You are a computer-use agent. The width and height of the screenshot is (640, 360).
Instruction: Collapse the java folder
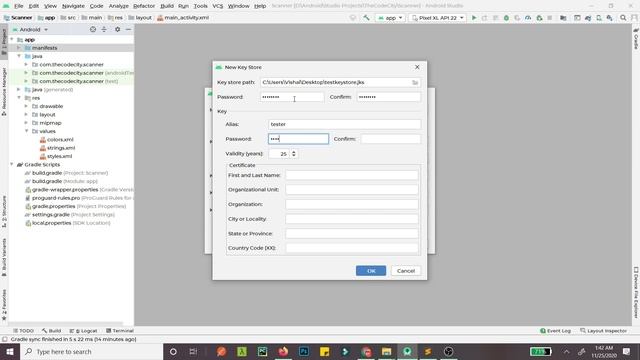(x=19, y=56)
